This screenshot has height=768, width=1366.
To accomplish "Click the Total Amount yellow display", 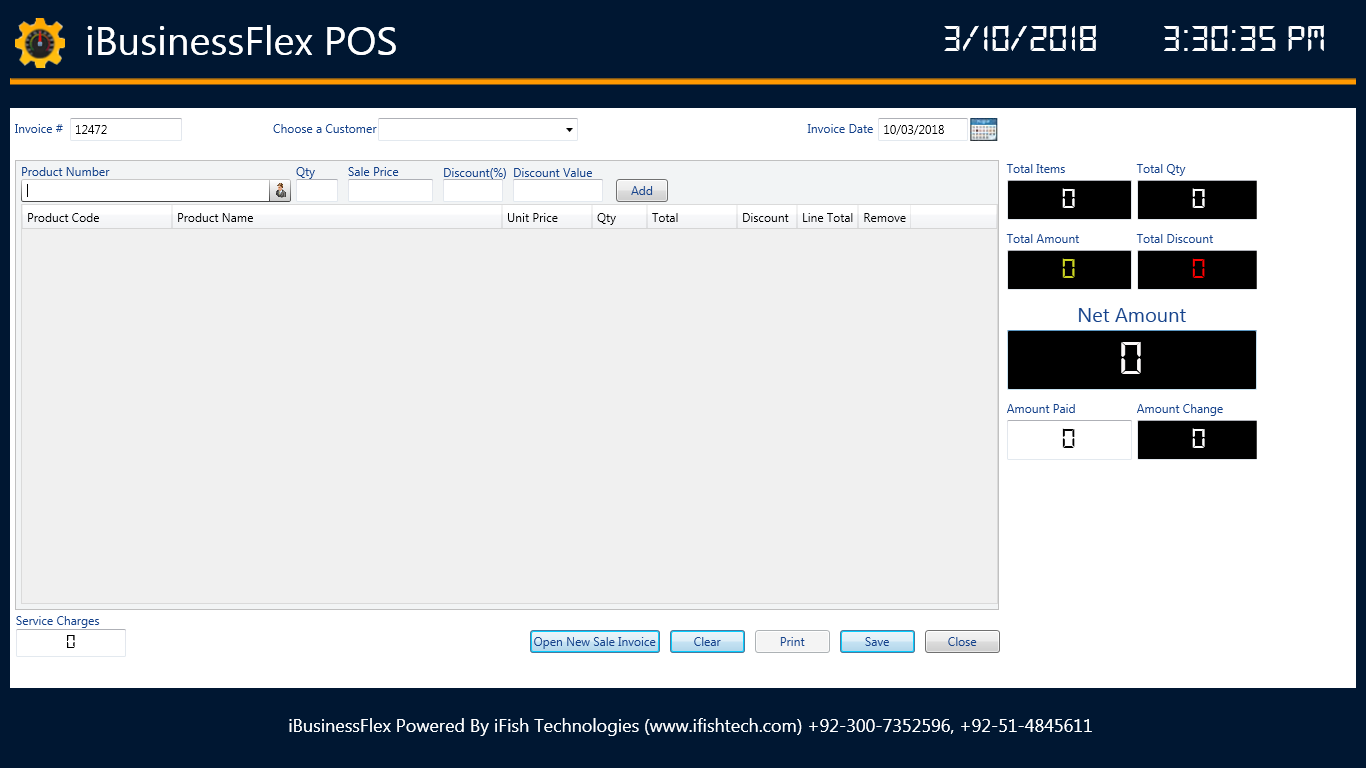I will (x=1069, y=270).
